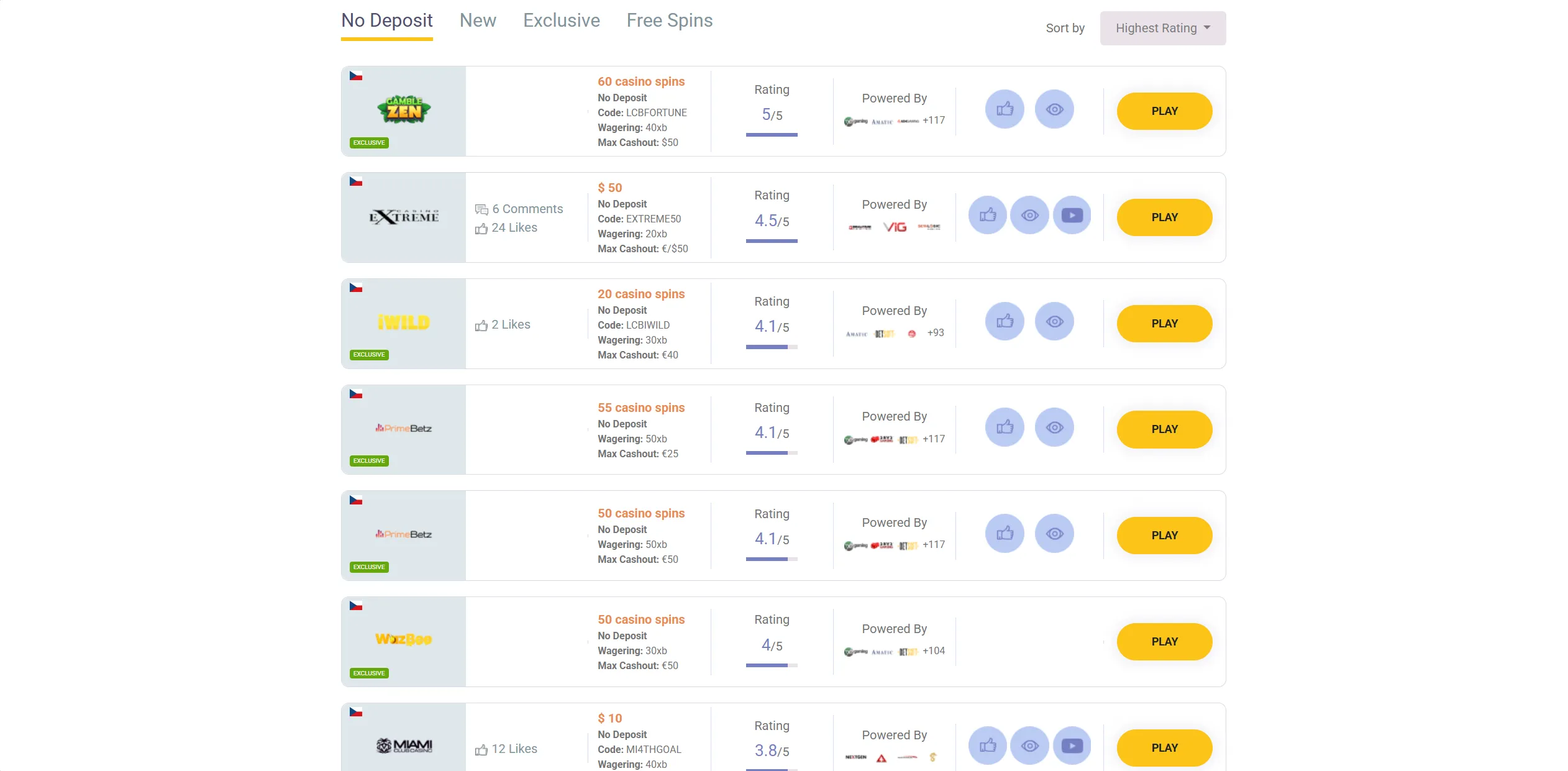Open the Miami Club Casino video icon
The image size is (1568, 771).
pos(1072,746)
